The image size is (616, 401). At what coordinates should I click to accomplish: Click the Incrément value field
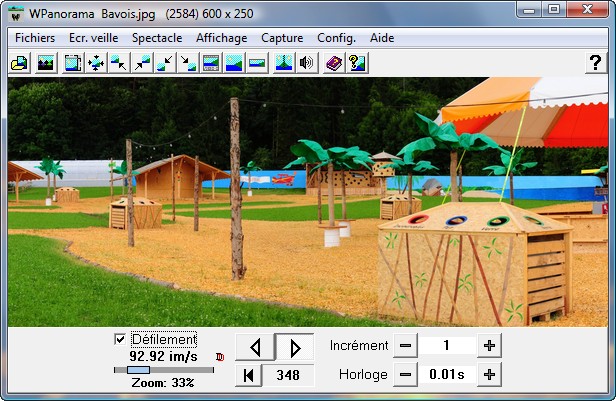(447, 346)
